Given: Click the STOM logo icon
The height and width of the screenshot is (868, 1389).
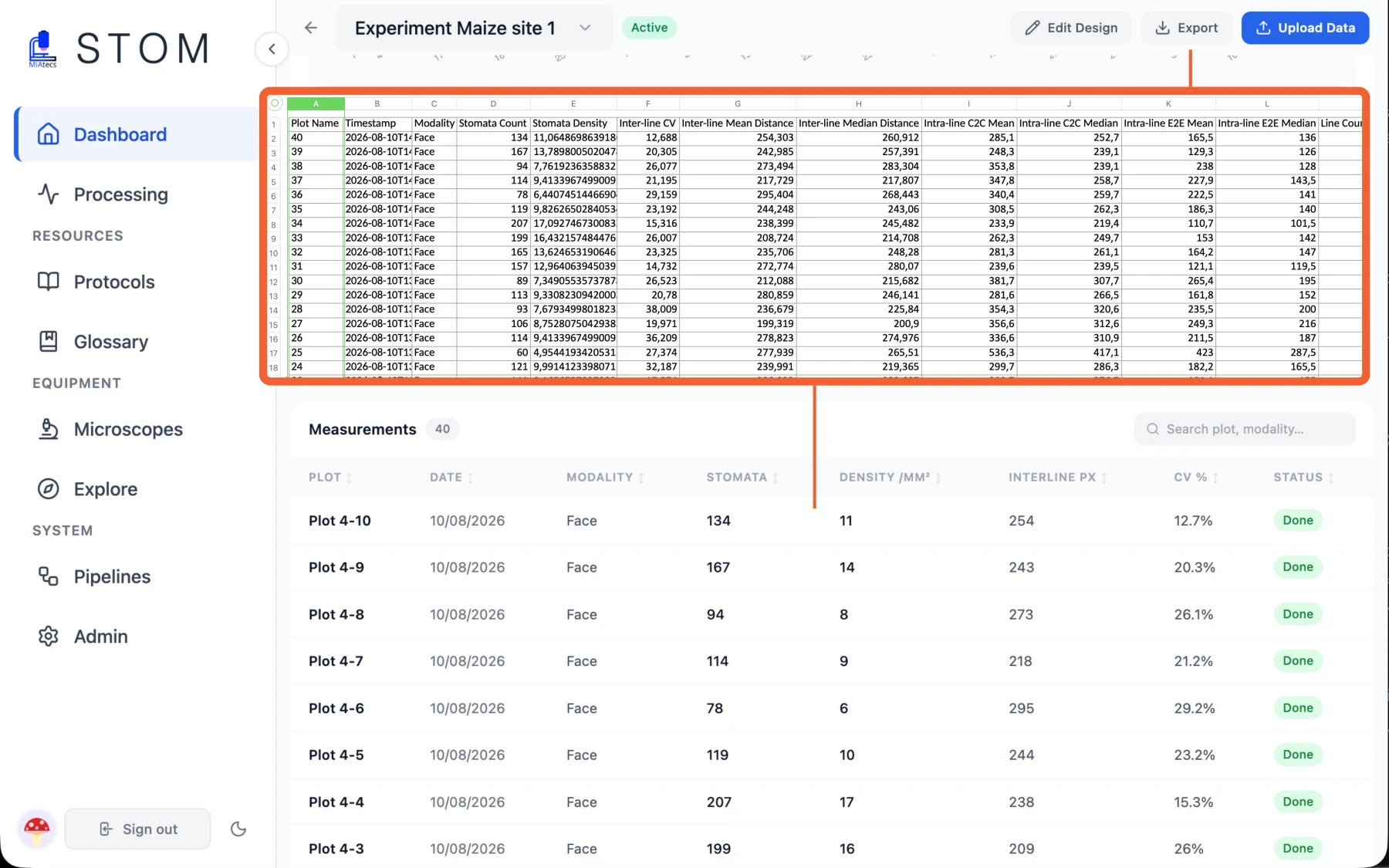Looking at the screenshot, I should pos(42,49).
